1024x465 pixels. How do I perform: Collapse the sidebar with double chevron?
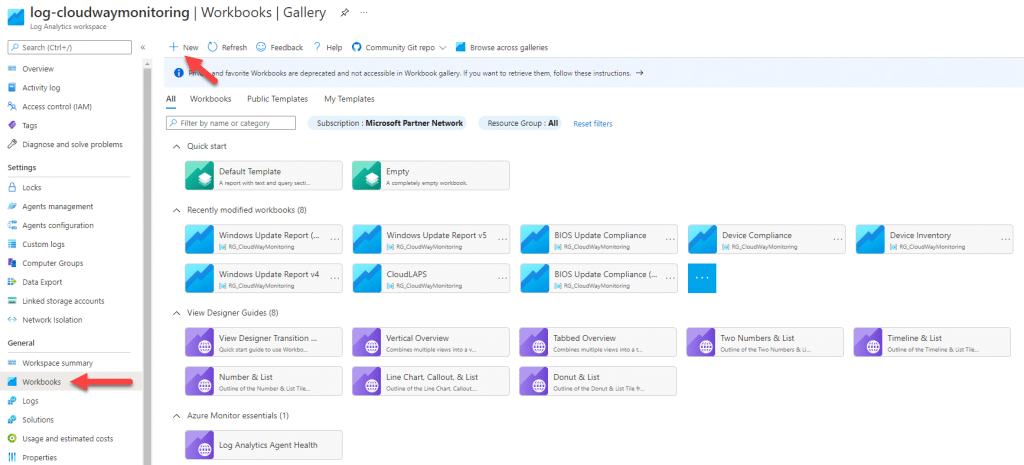(x=143, y=47)
